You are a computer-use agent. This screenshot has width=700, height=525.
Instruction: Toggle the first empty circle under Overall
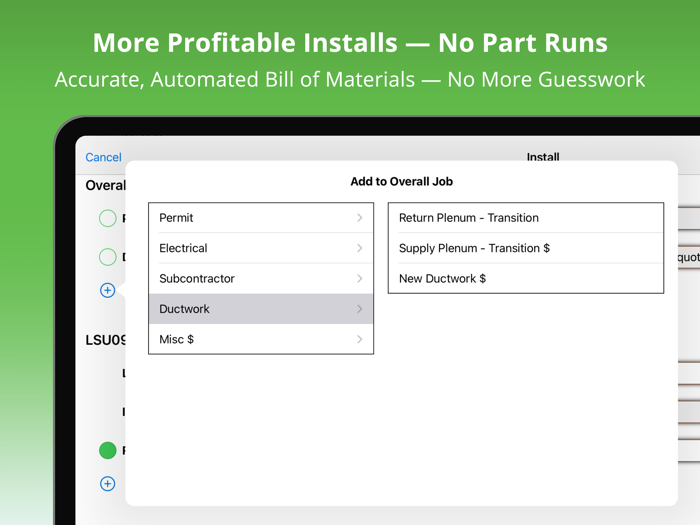tap(108, 218)
